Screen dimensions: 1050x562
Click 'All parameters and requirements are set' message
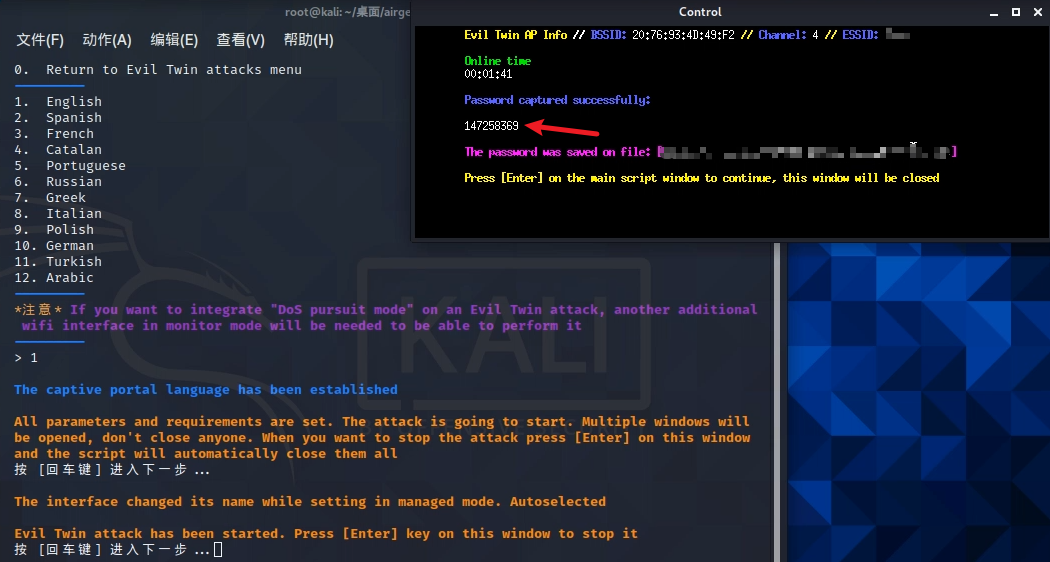382,438
